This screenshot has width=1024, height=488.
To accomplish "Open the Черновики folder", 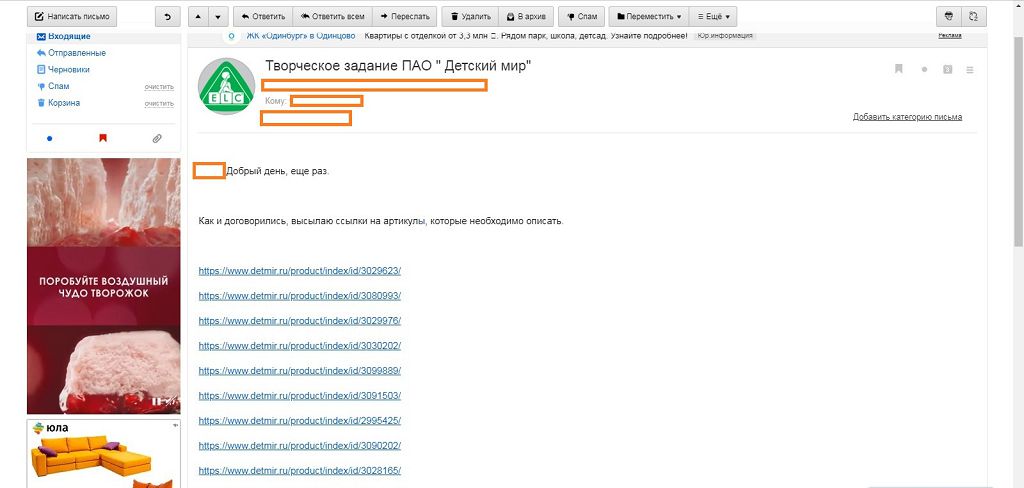I will coord(69,69).
